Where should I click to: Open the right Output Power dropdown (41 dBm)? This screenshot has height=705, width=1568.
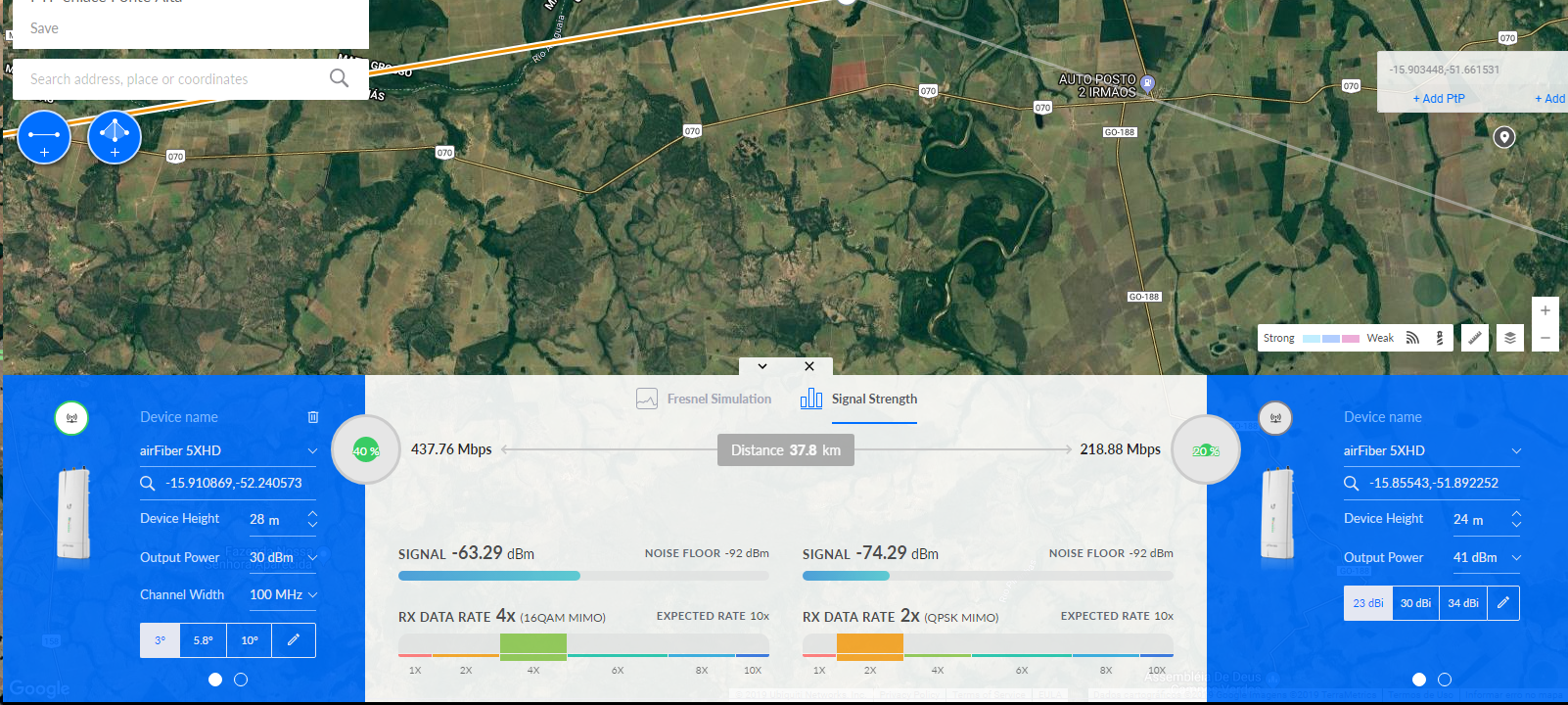point(1487,557)
